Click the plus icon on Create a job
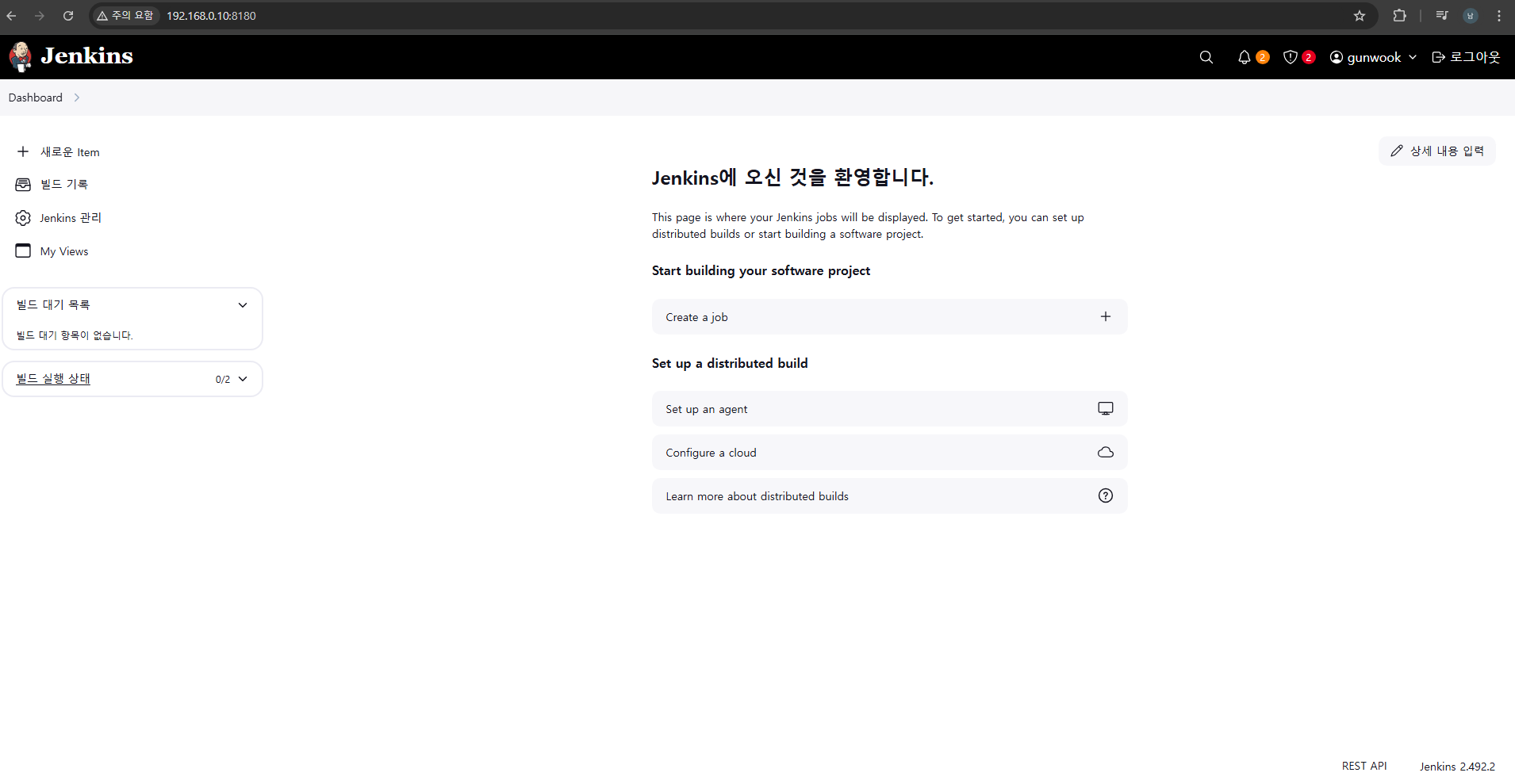 tap(1106, 316)
